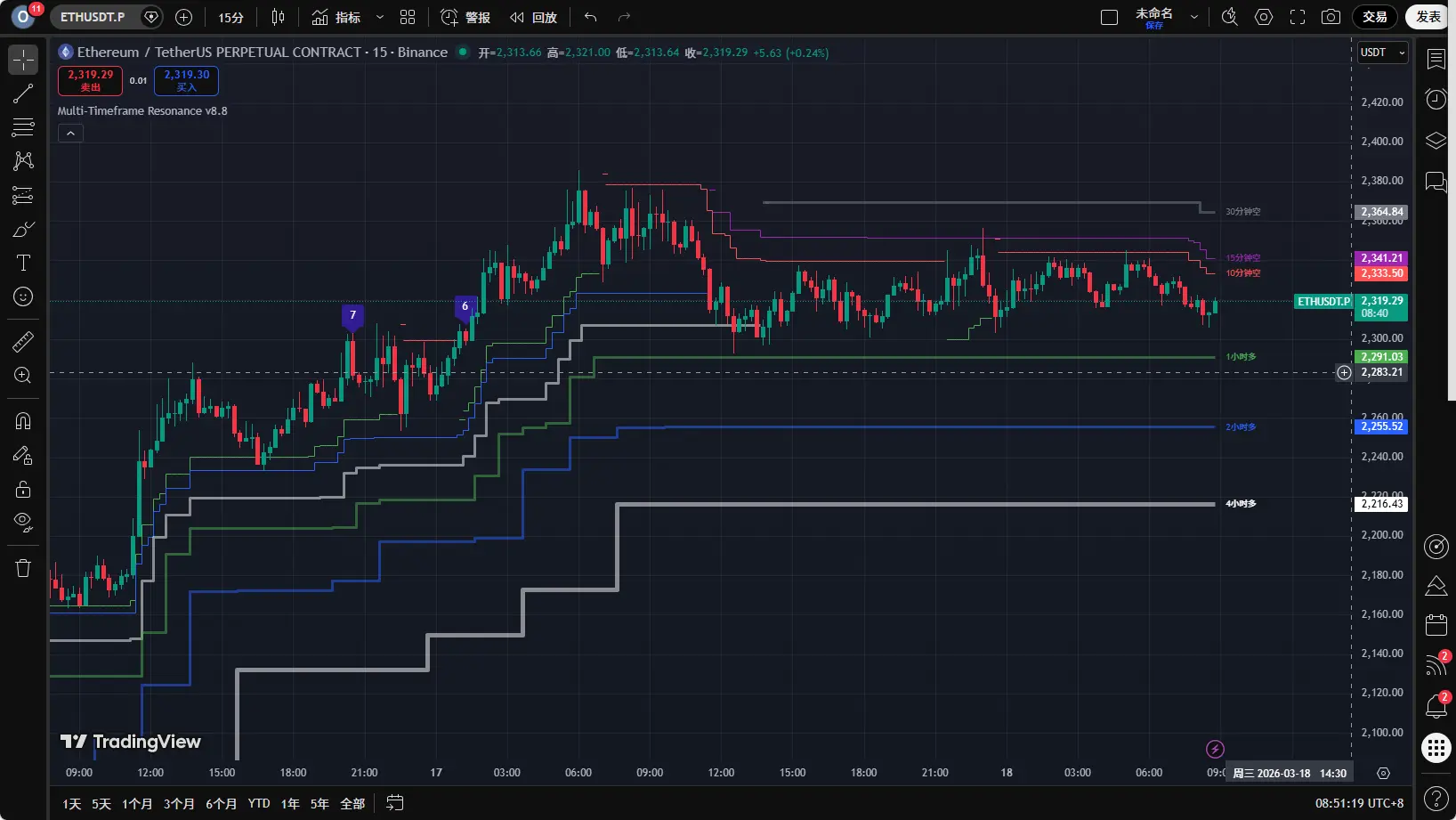
Task: Change the candlestick chart type
Action: click(x=278, y=17)
